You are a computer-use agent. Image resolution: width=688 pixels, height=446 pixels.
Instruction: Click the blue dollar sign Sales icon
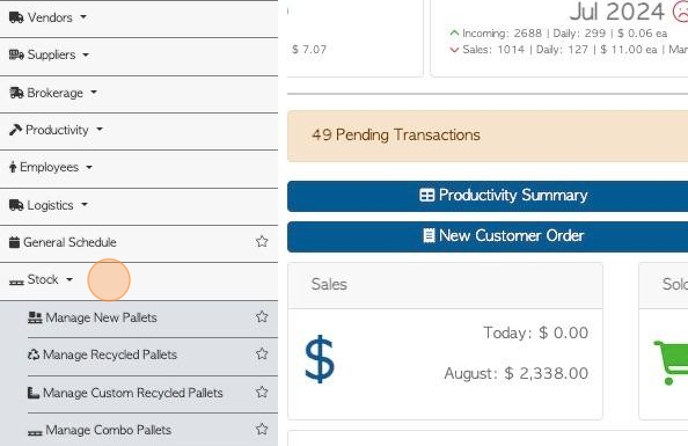tap(319, 359)
